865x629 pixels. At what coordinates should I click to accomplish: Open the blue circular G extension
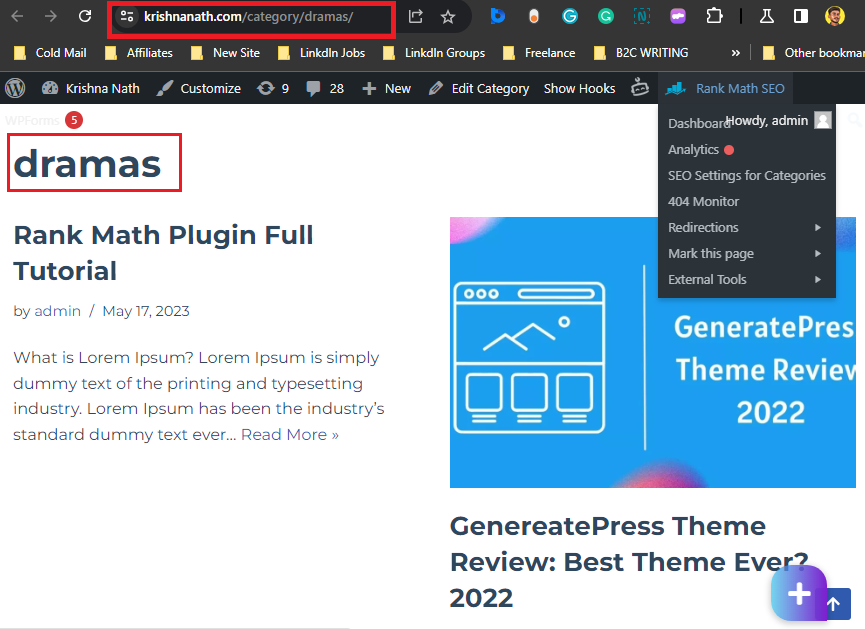click(569, 17)
